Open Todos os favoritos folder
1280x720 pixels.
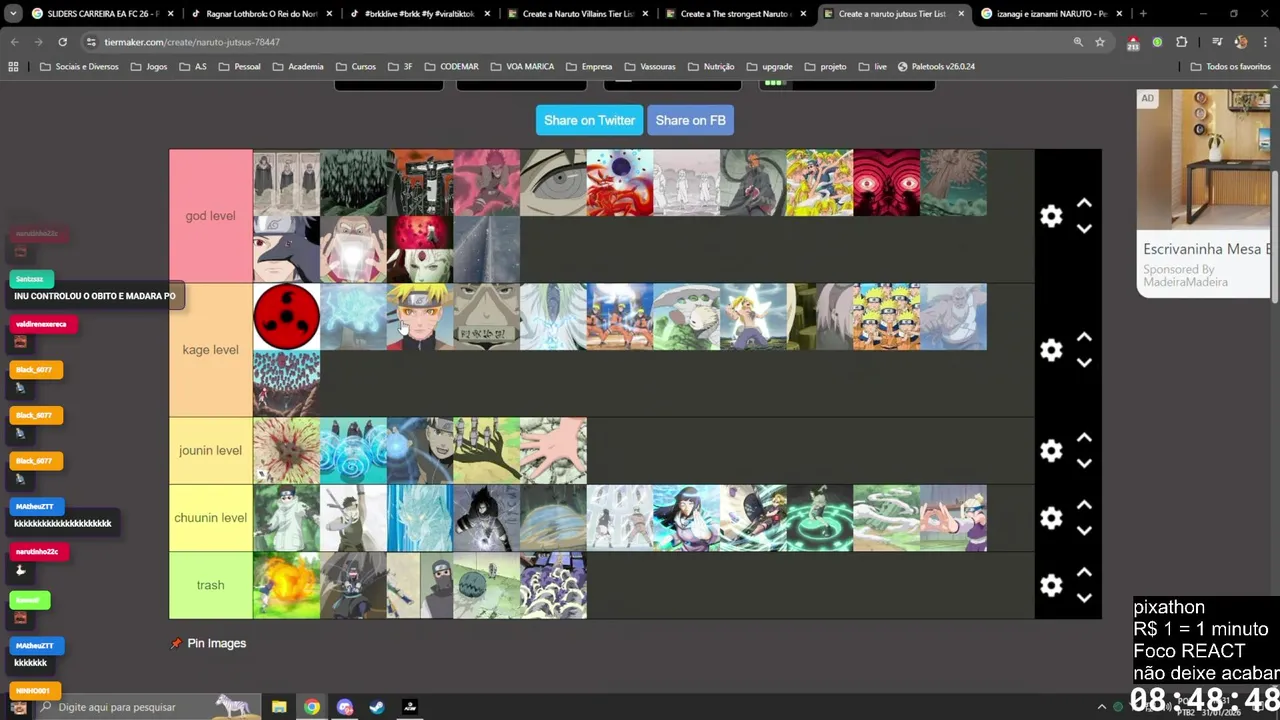[1230, 67]
